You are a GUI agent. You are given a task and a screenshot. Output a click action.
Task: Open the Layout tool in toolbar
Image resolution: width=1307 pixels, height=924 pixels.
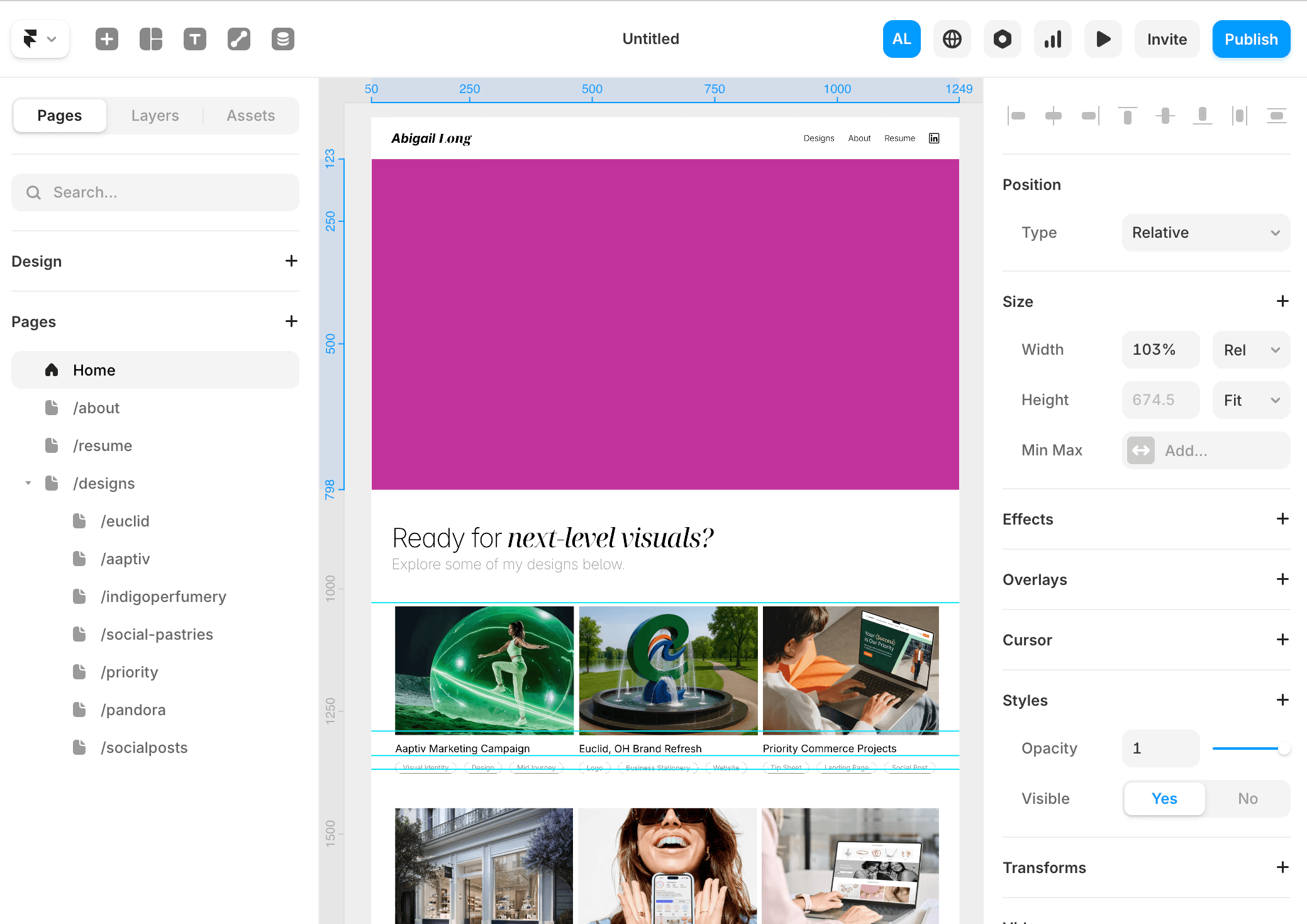click(x=151, y=39)
